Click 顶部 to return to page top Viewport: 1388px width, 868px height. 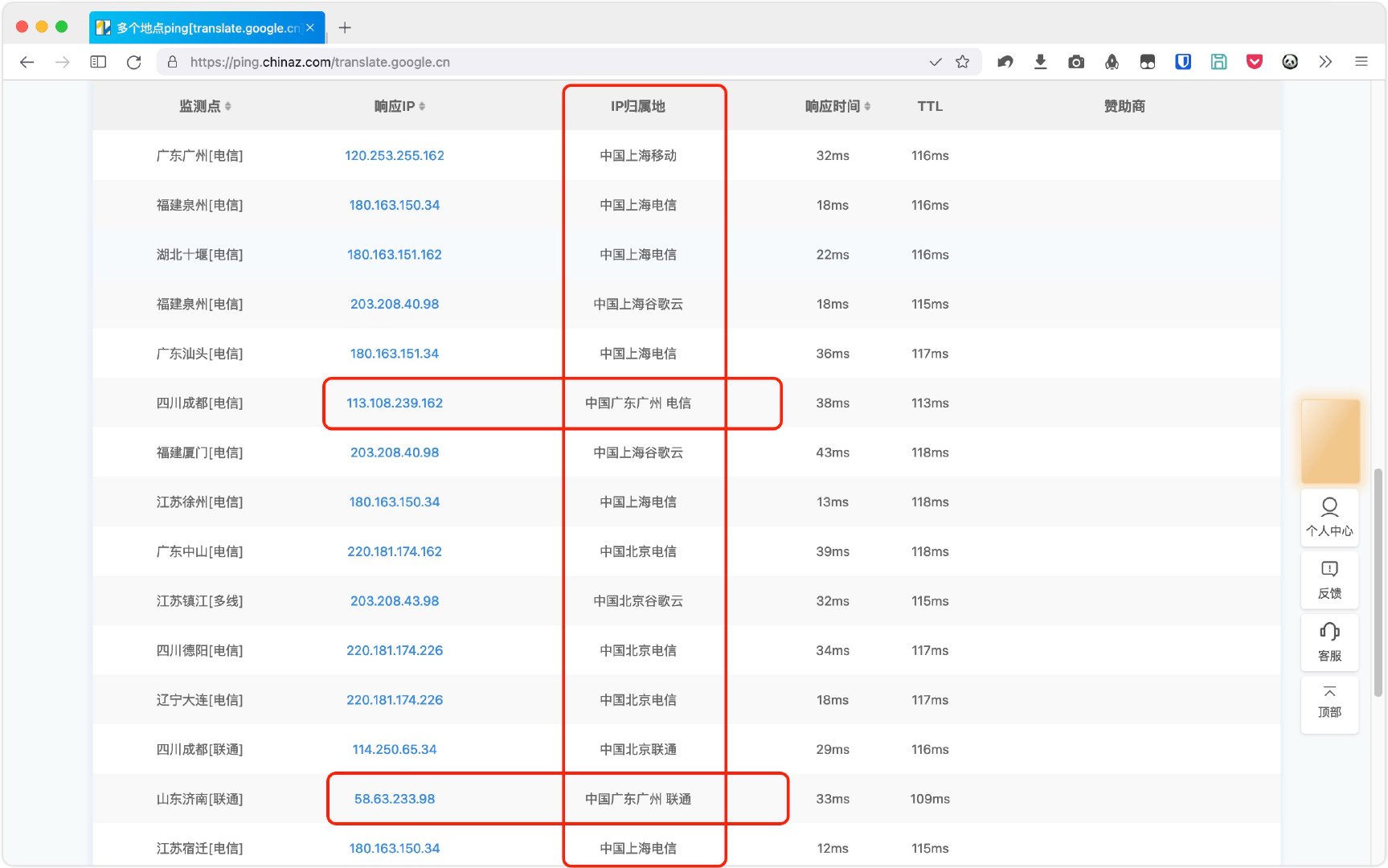tap(1329, 704)
